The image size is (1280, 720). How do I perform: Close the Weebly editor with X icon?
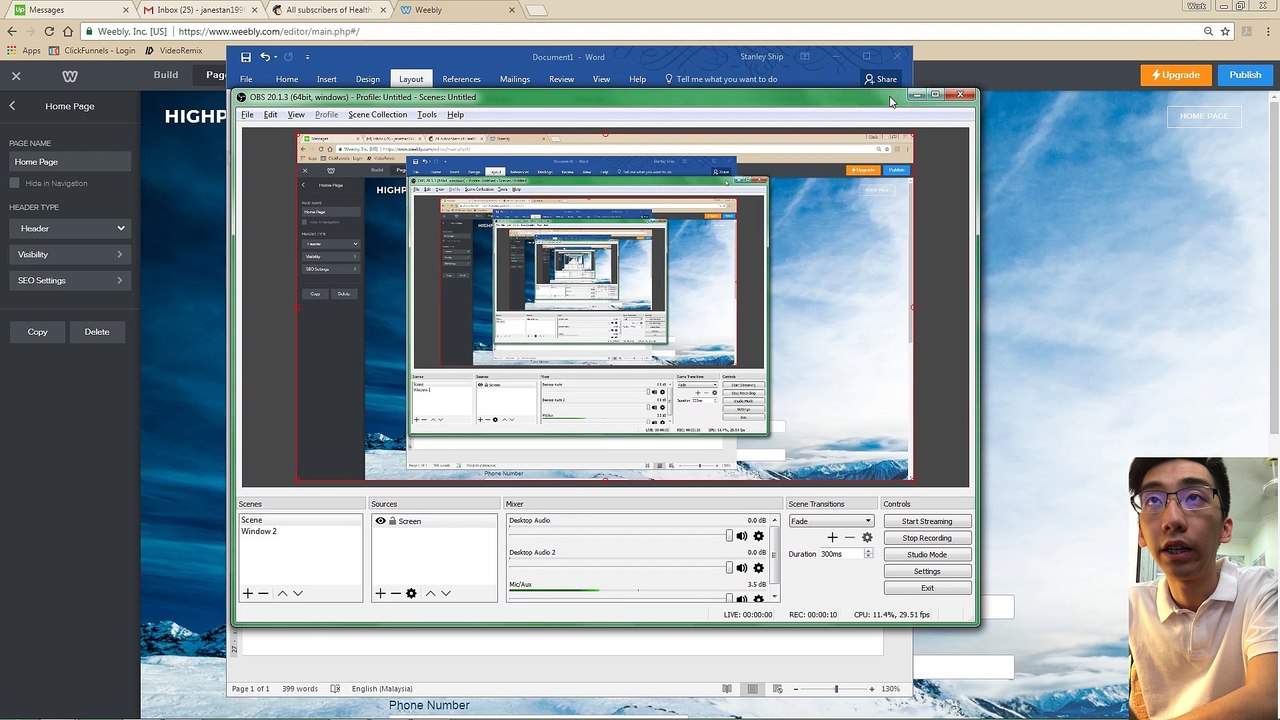coord(16,76)
